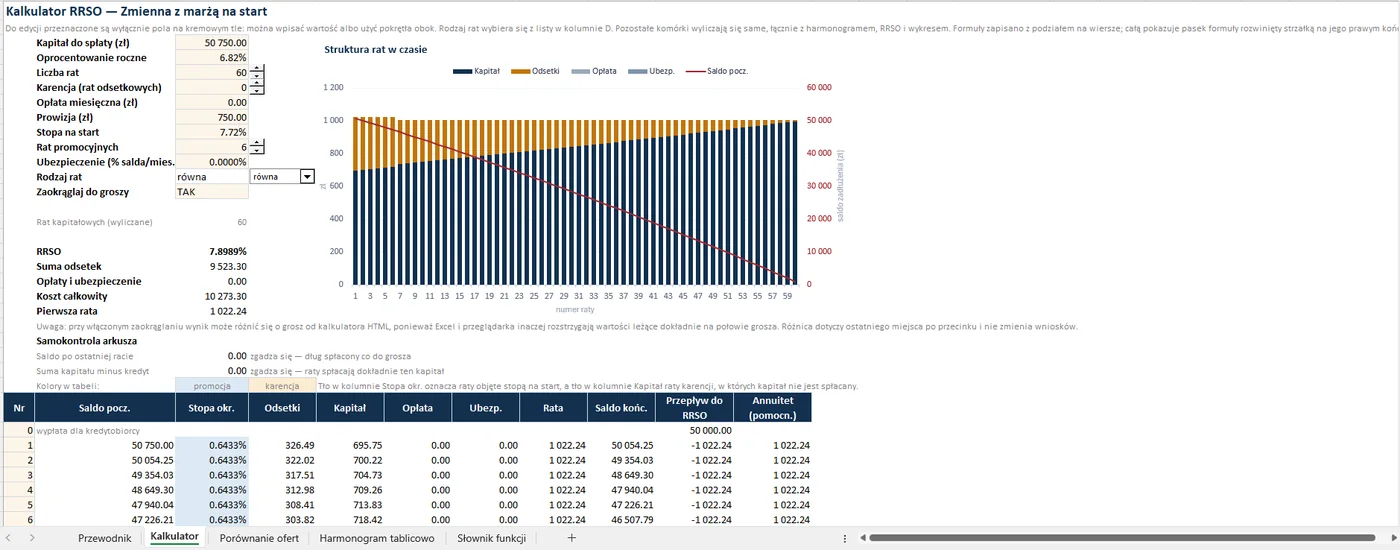Click the promocja color key cell

pos(211,386)
